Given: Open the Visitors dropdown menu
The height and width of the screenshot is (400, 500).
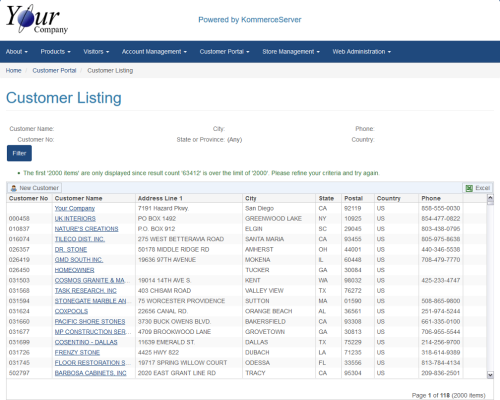Looking at the screenshot, I should pos(96,52).
